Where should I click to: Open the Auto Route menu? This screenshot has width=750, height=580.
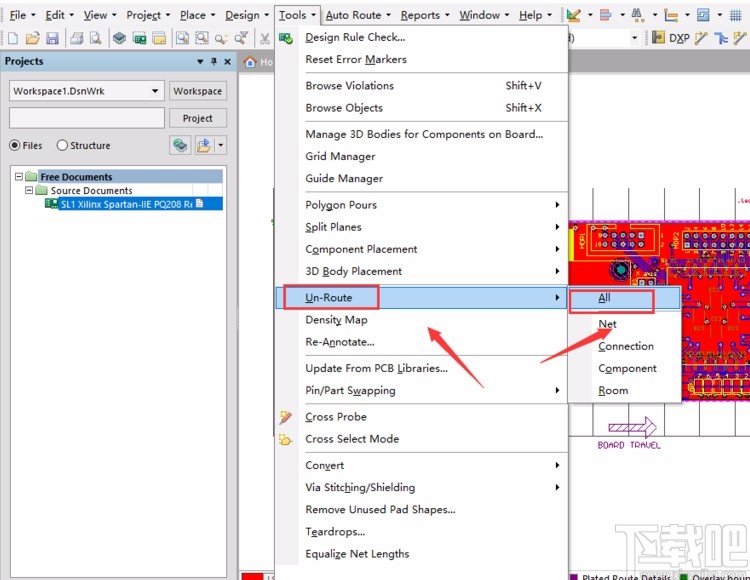click(x=358, y=15)
